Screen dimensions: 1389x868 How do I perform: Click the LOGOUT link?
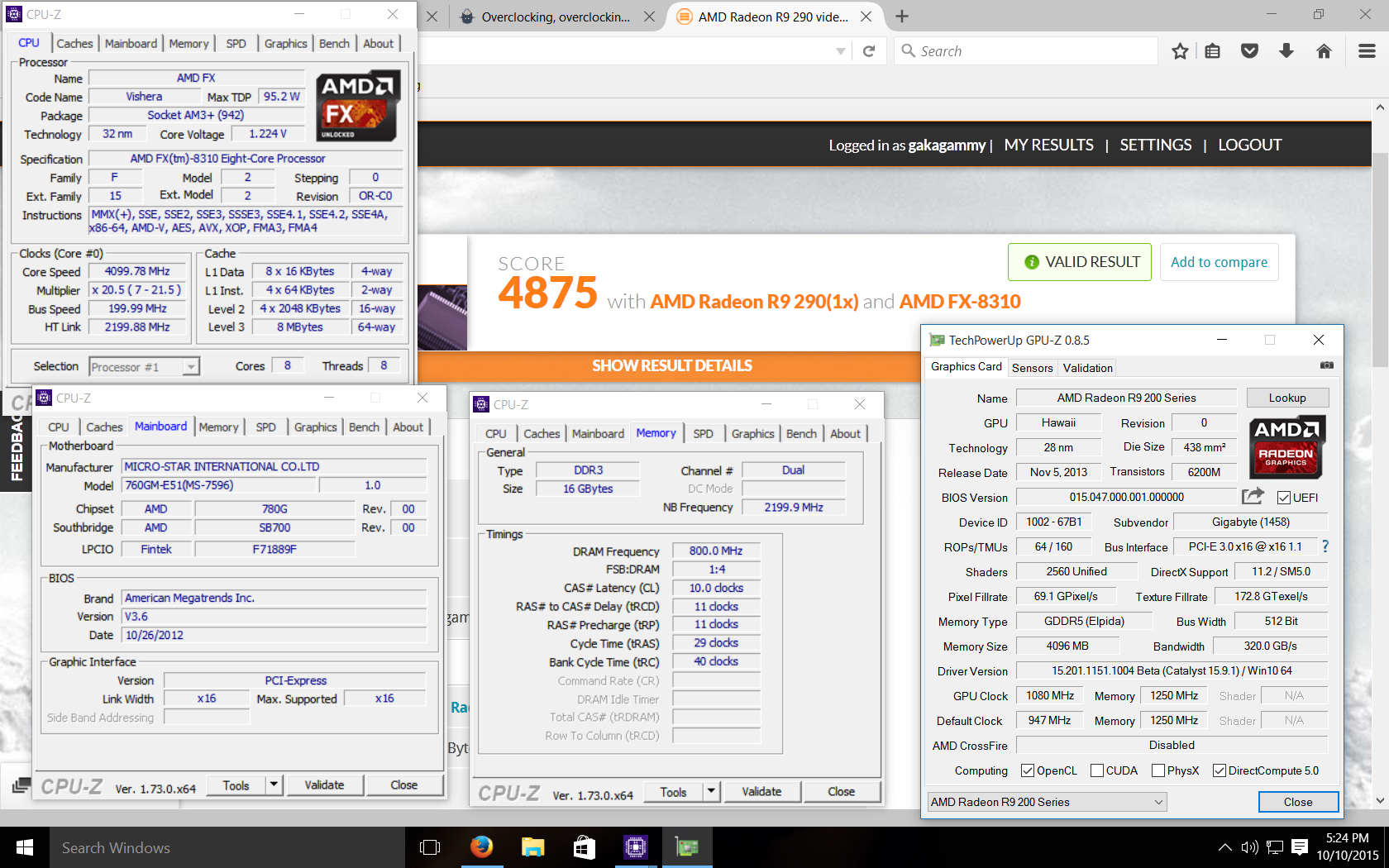1249,145
